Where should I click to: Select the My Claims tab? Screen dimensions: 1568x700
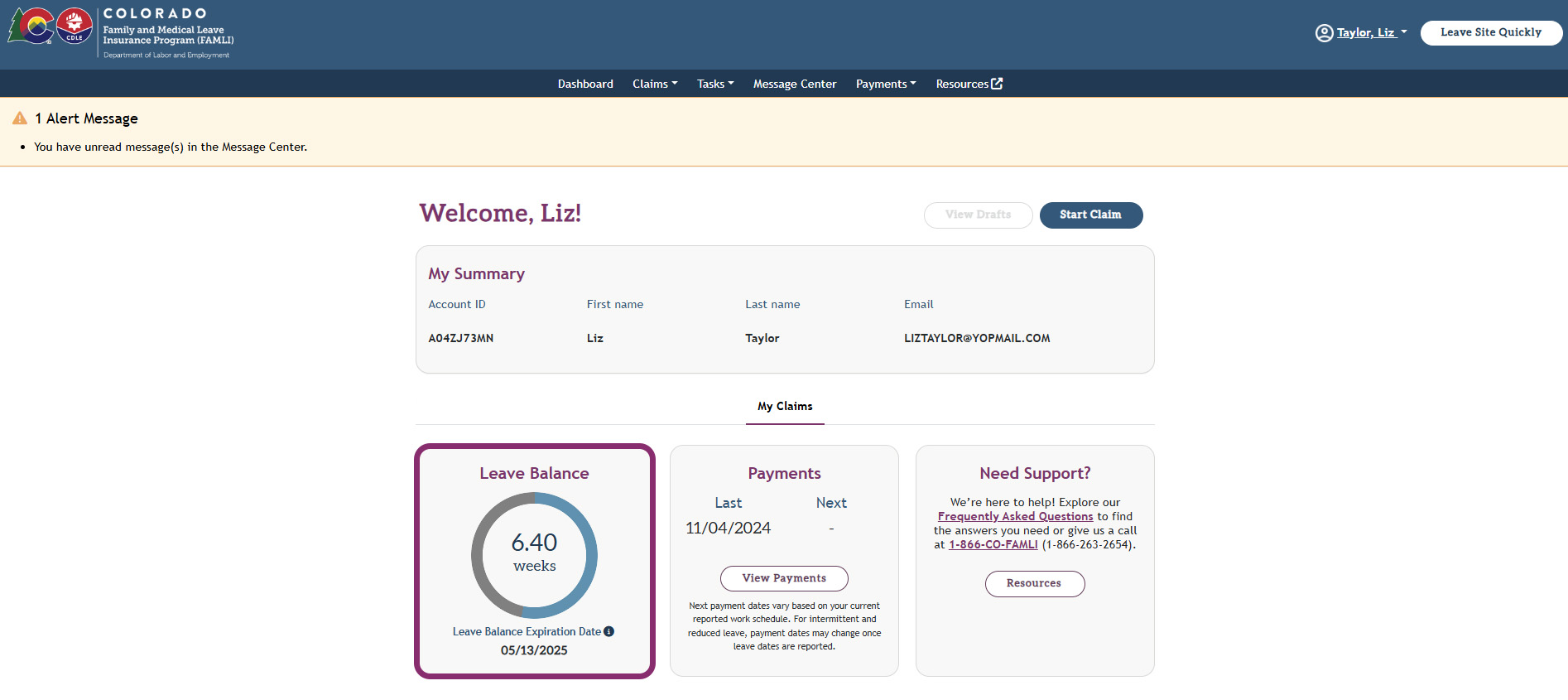coord(785,407)
